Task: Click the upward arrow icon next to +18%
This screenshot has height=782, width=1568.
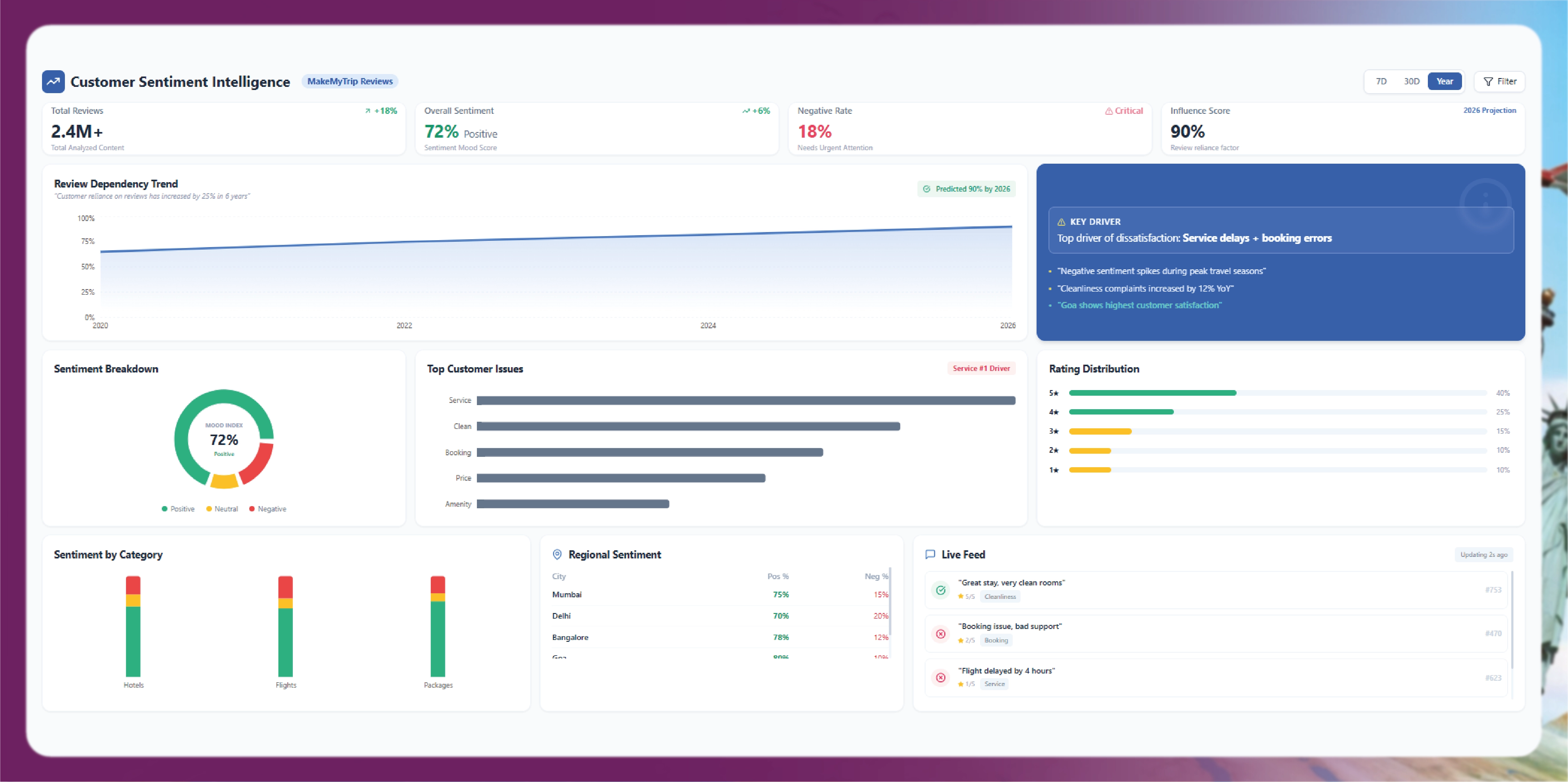Action: click(368, 111)
